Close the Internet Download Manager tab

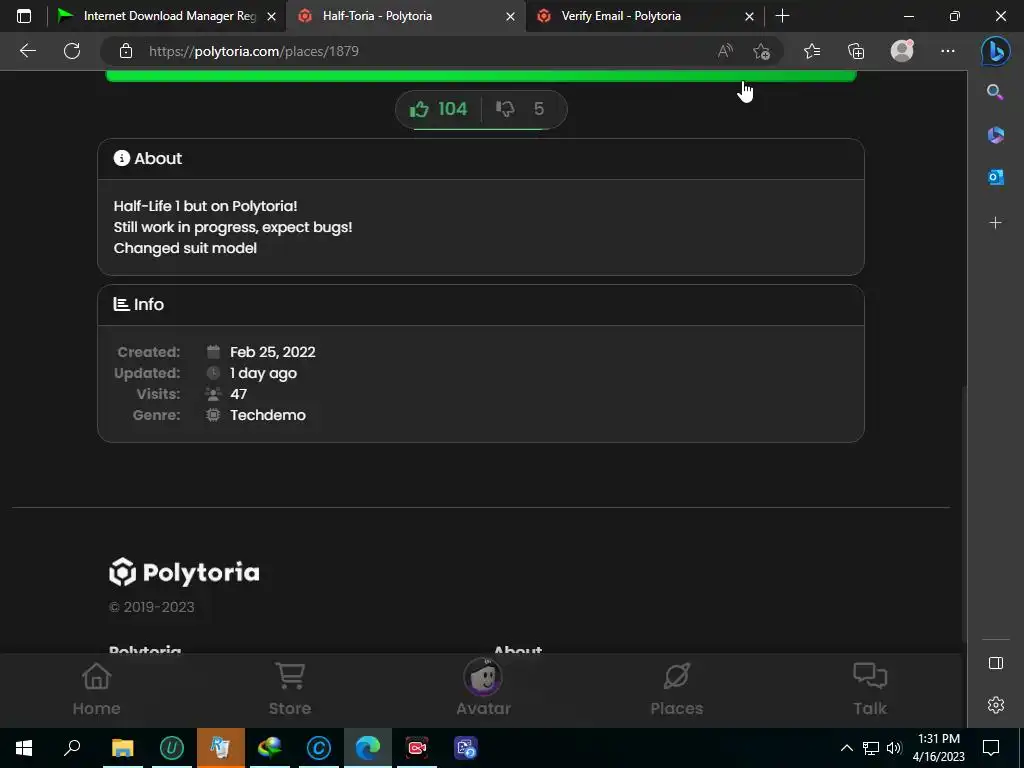click(x=272, y=16)
